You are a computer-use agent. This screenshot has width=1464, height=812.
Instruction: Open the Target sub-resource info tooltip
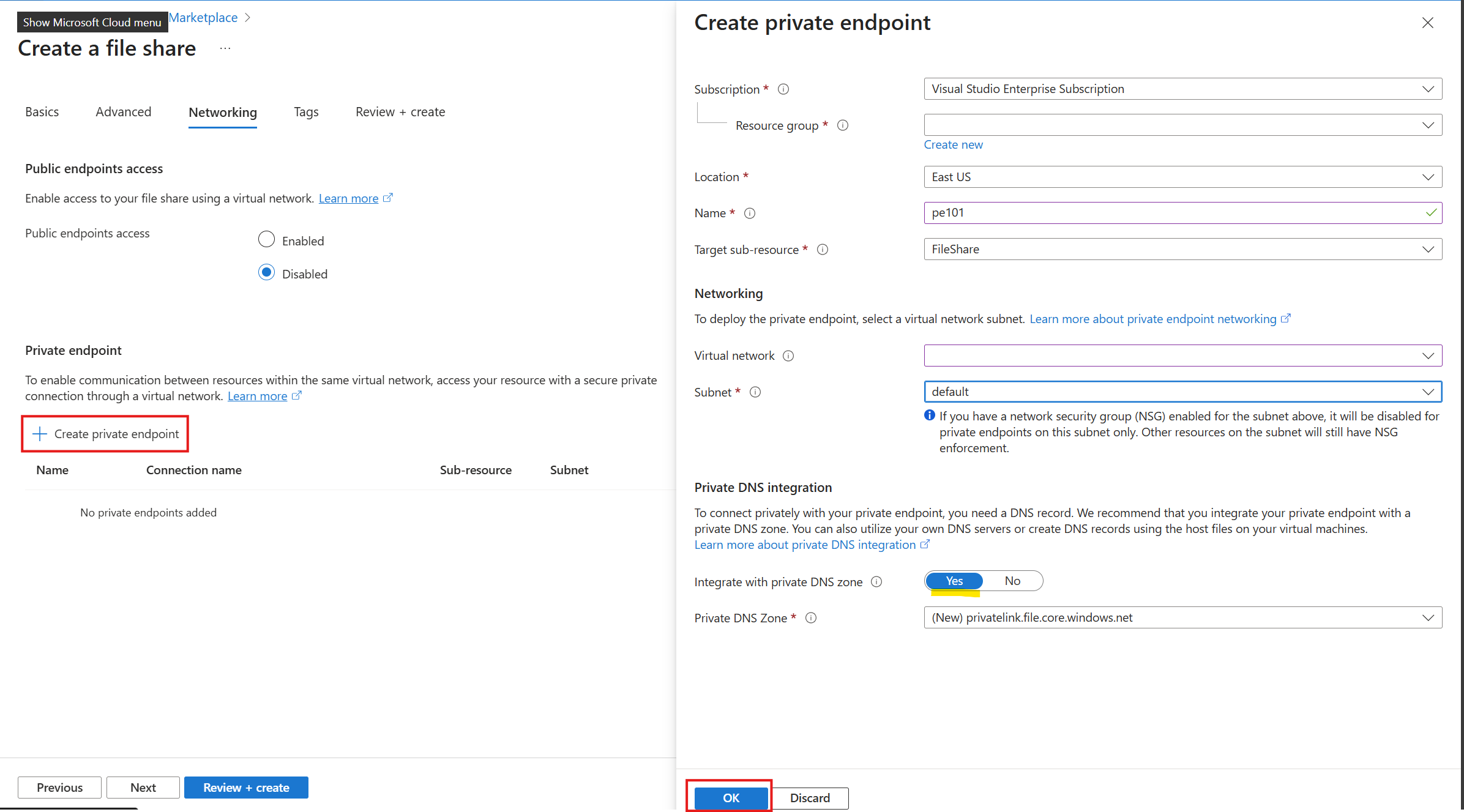tap(823, 249)
